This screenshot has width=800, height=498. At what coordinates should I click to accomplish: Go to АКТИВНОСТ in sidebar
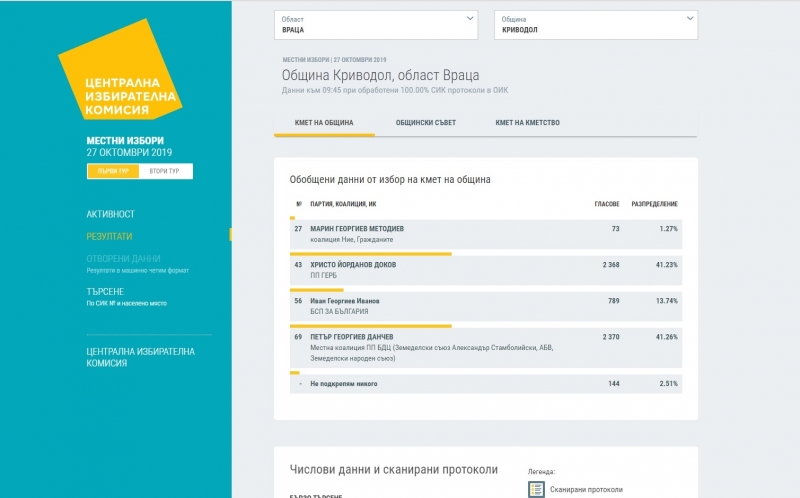(110, 214)
